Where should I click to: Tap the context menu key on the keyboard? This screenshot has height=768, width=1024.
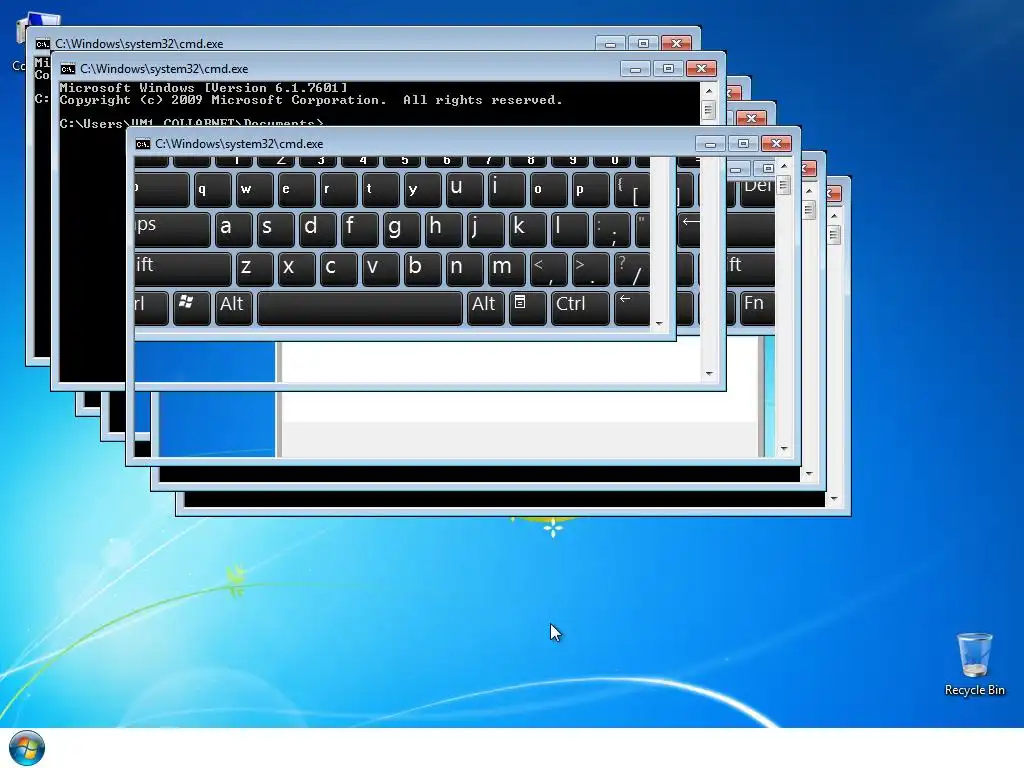click(527, 308)
